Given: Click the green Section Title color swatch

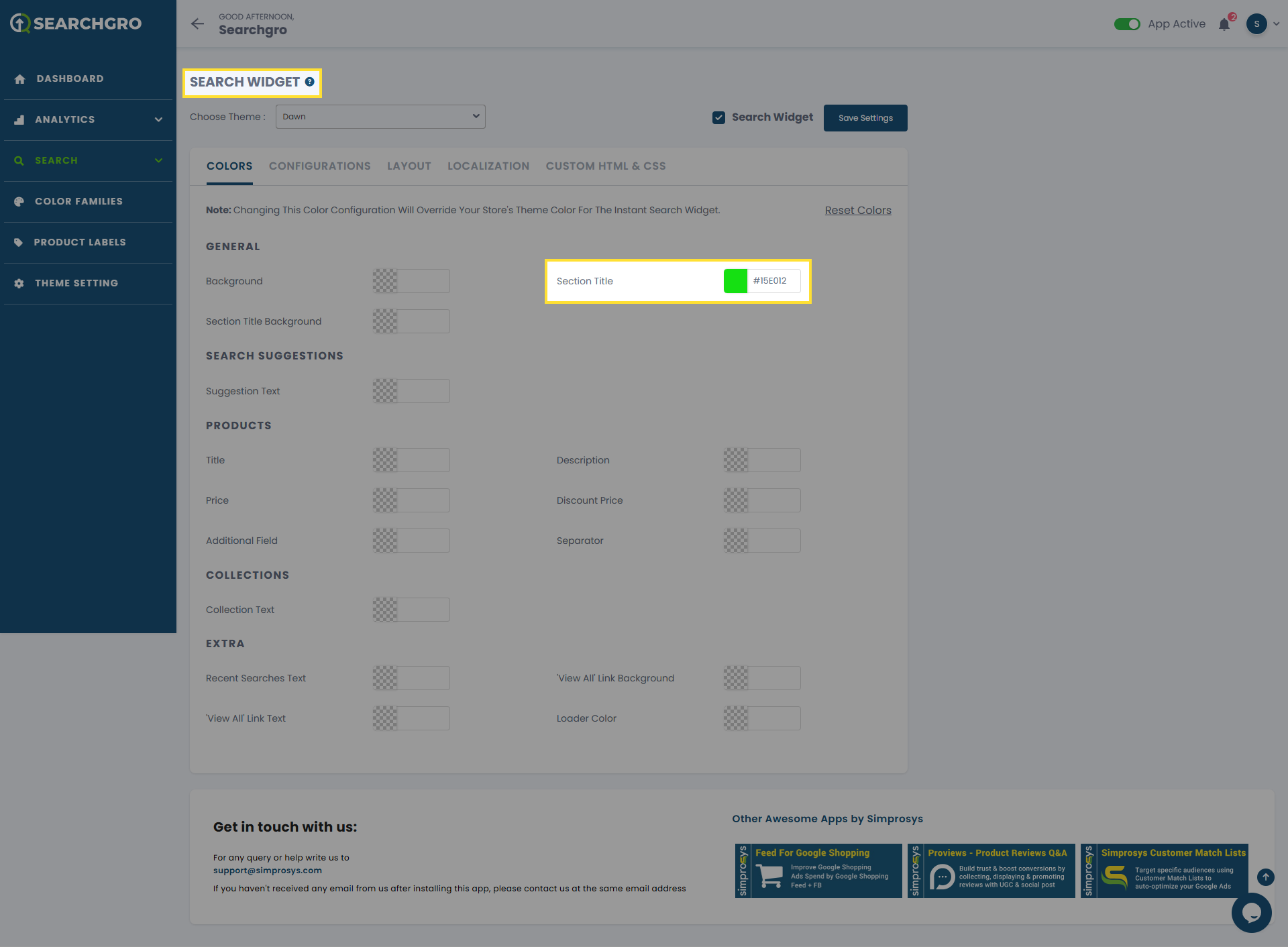Looking at the screenshot, I should coord(735,281).
